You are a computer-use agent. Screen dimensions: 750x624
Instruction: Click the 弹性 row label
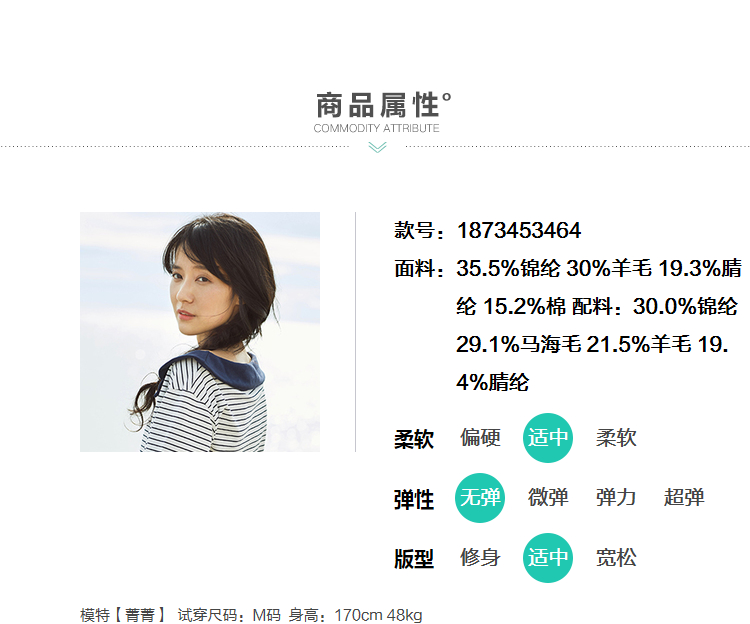[x=414, y=500]
